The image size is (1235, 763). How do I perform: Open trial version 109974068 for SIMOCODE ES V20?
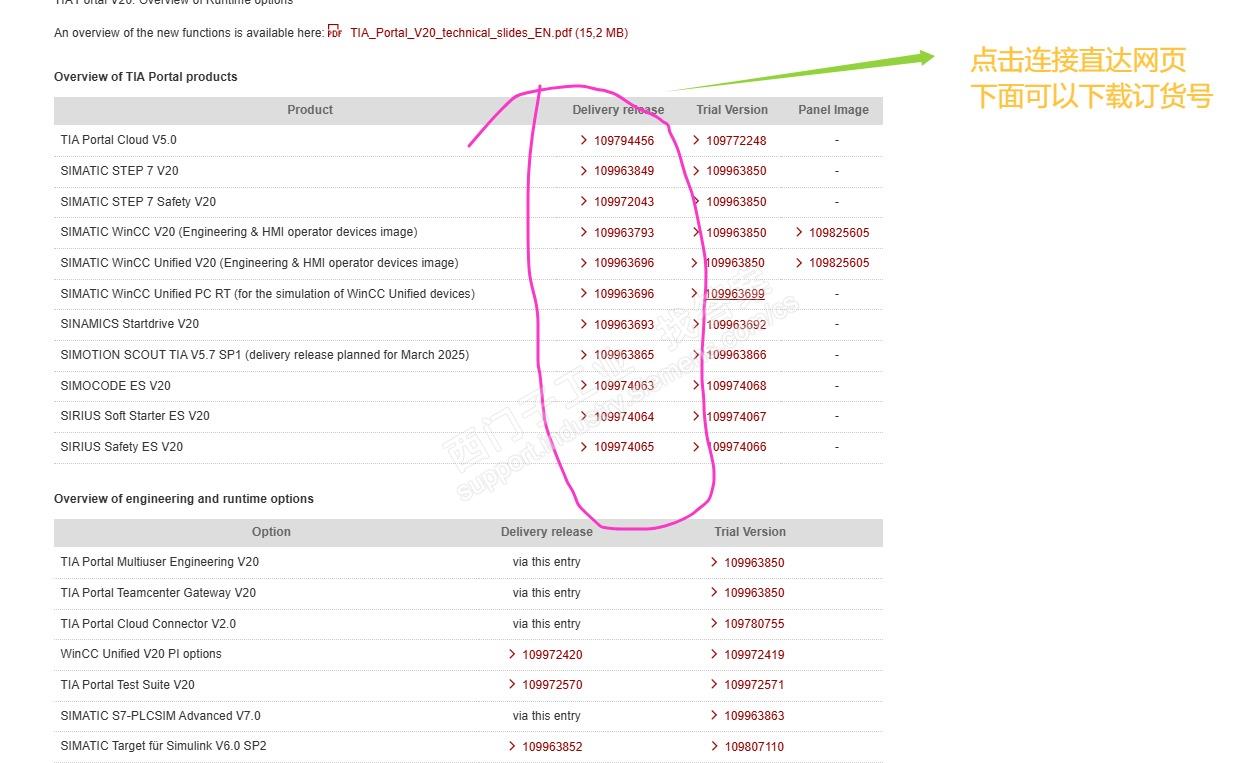[x=736, y=386]
